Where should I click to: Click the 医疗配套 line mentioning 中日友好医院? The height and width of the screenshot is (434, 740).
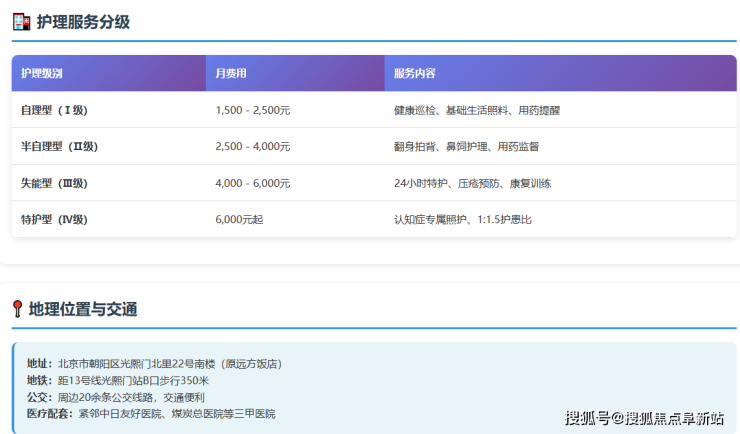(x=150, y=413)
